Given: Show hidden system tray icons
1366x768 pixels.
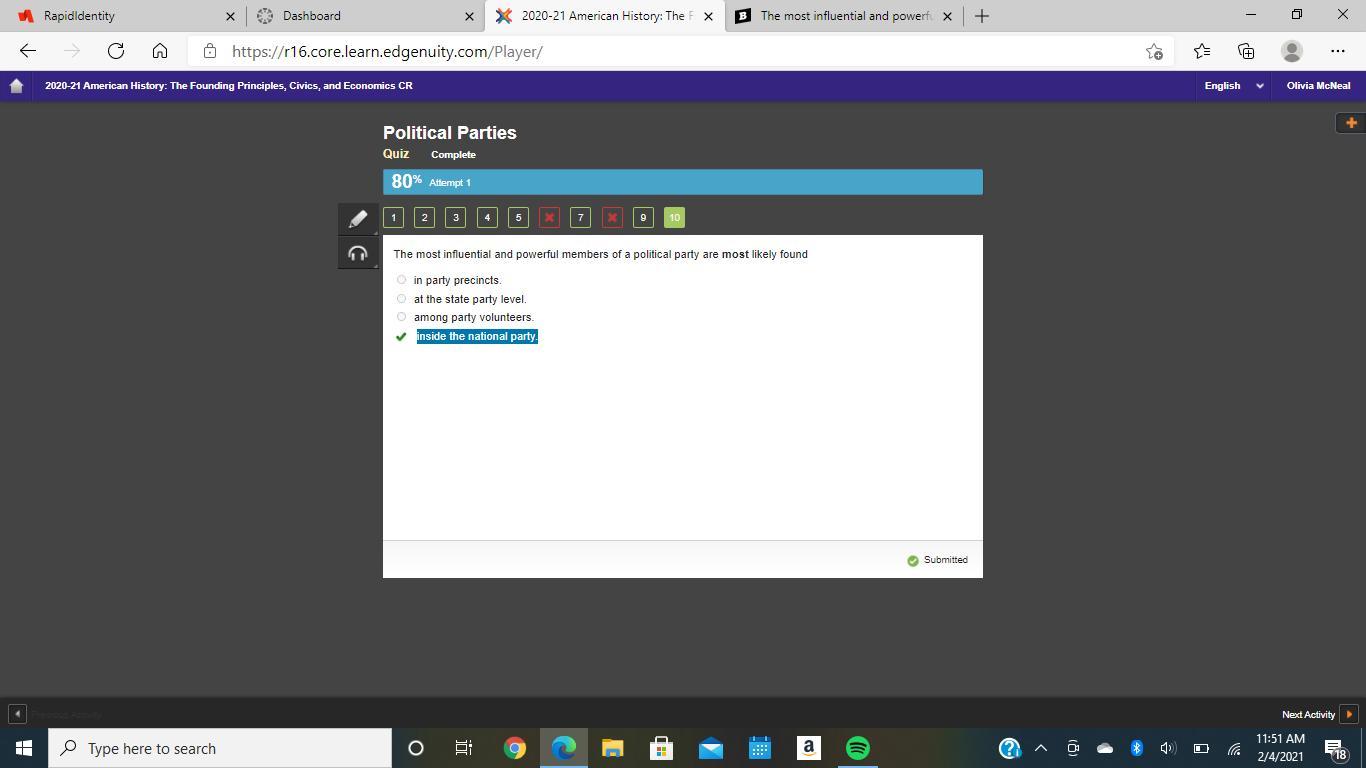Looking at the screenshot, I should (1040, 748).
